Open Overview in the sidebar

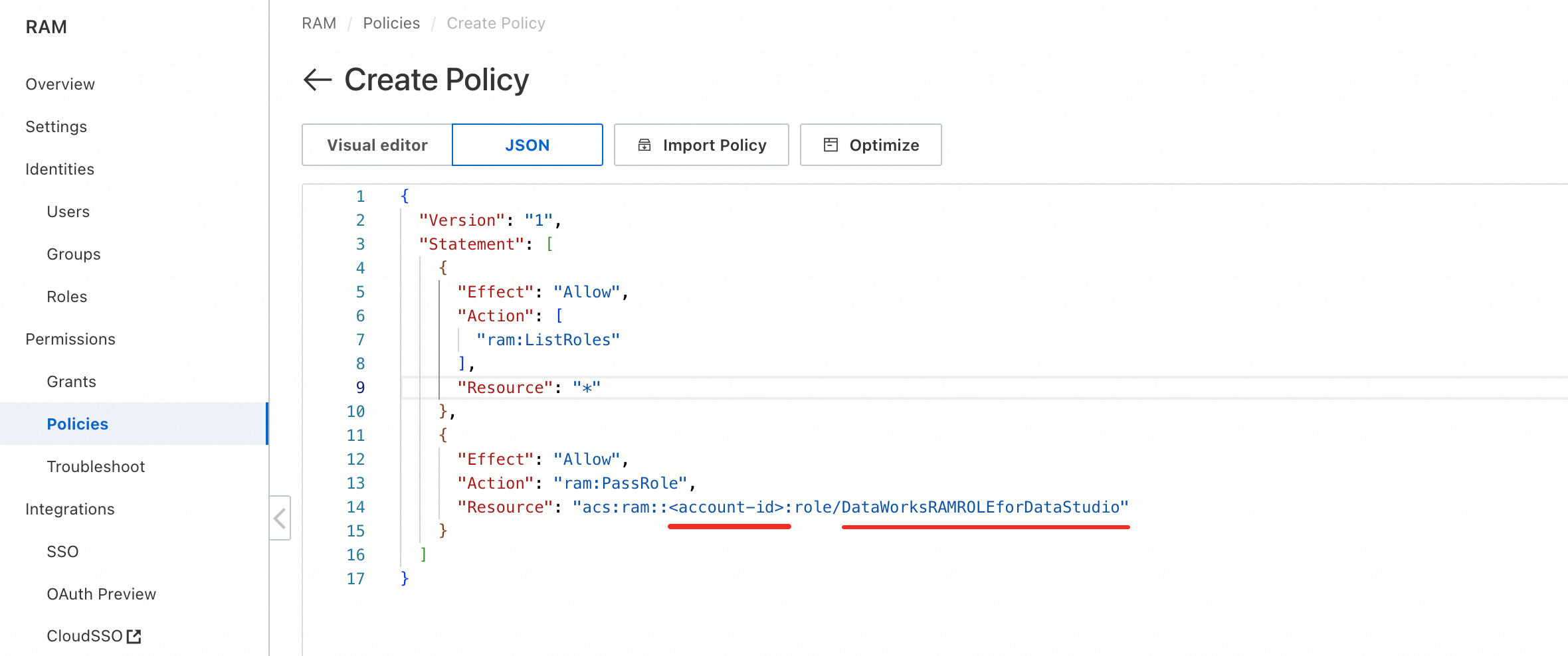[60, 84]
